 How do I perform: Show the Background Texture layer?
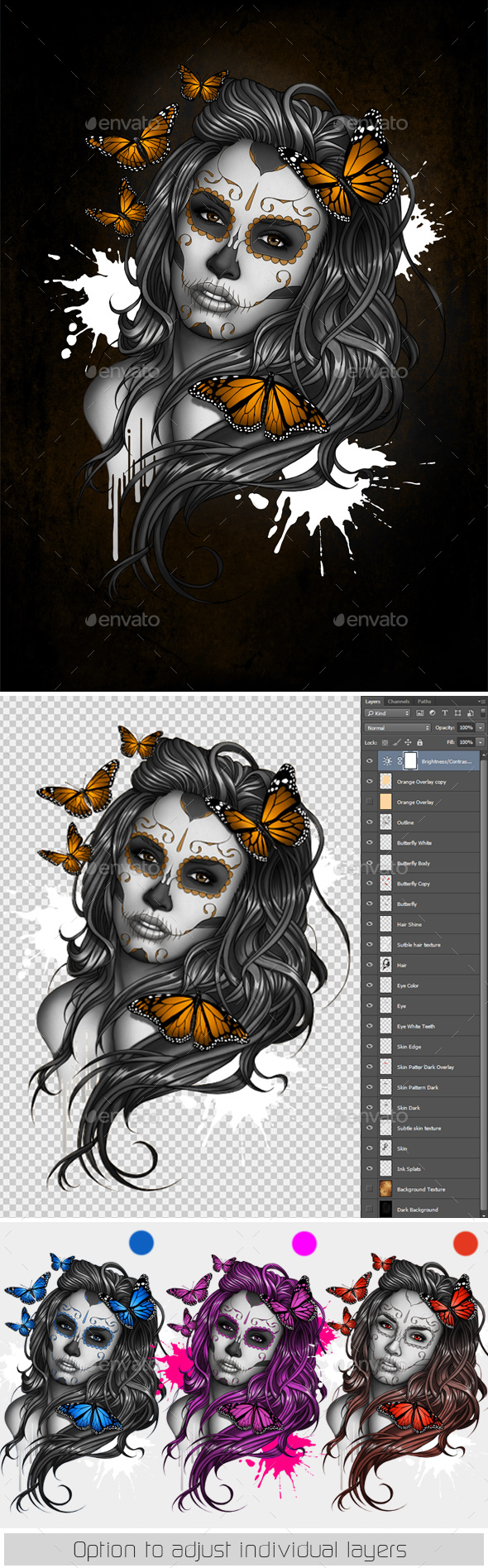370,1189
